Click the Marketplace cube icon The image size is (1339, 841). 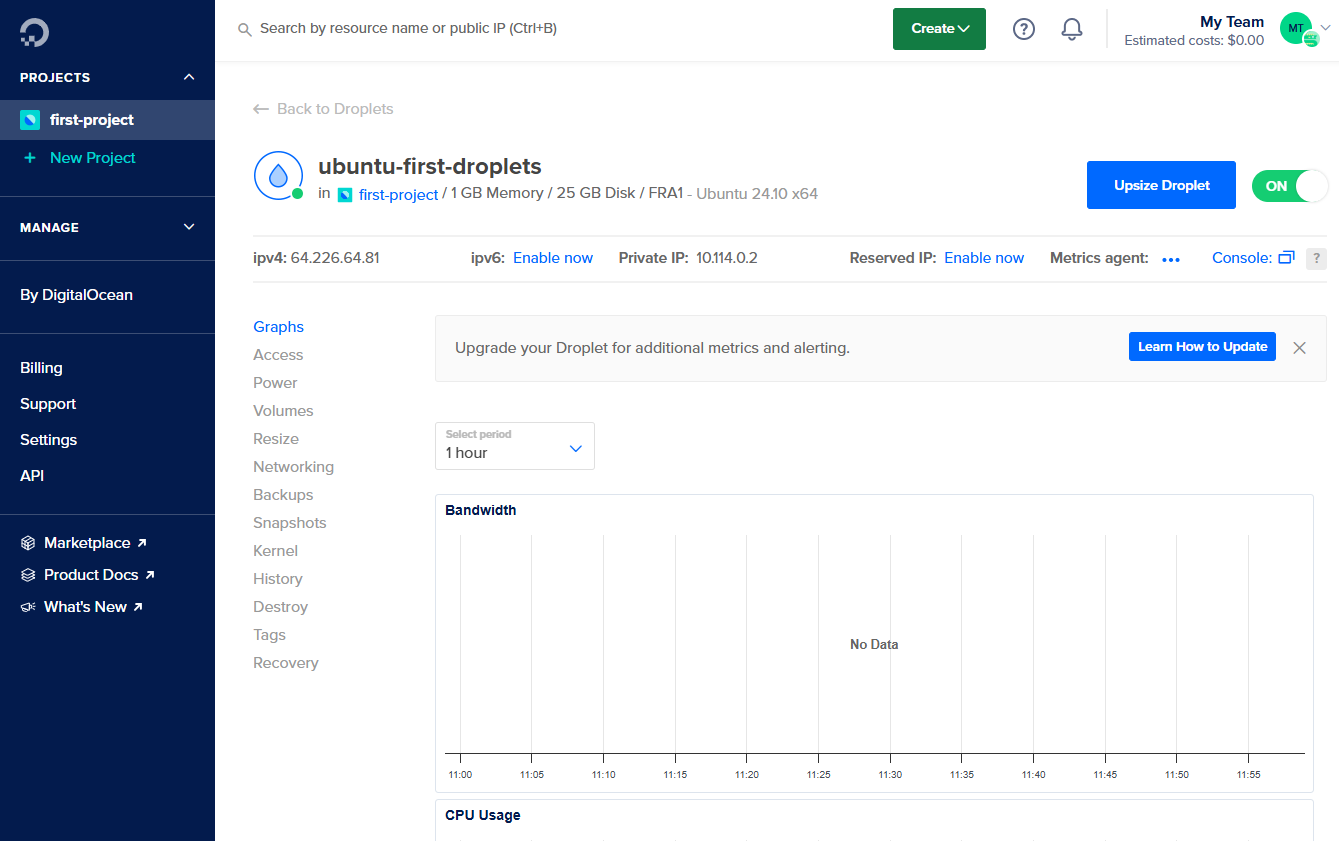(28, 543)
